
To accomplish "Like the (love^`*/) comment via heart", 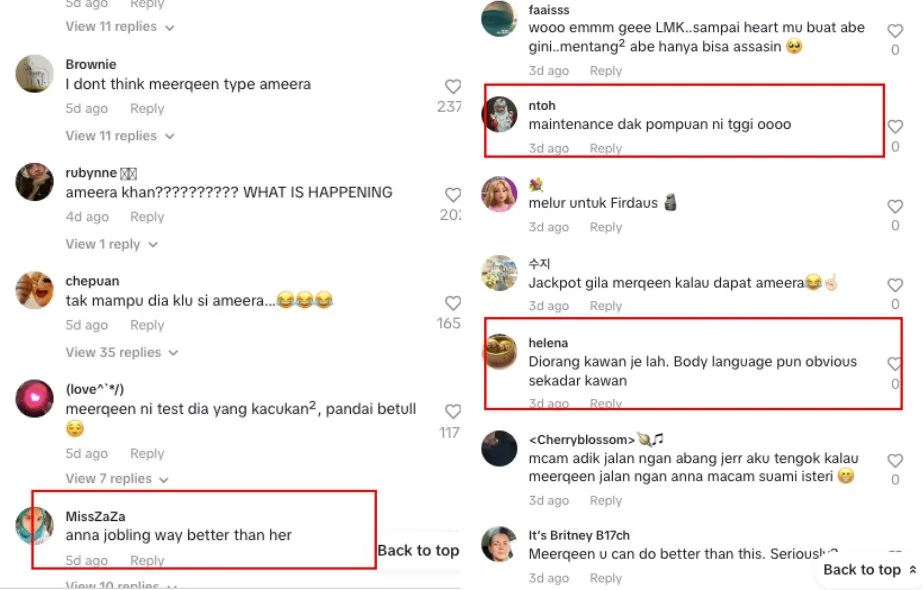I will pyautogui.click(x=453, y=412).
